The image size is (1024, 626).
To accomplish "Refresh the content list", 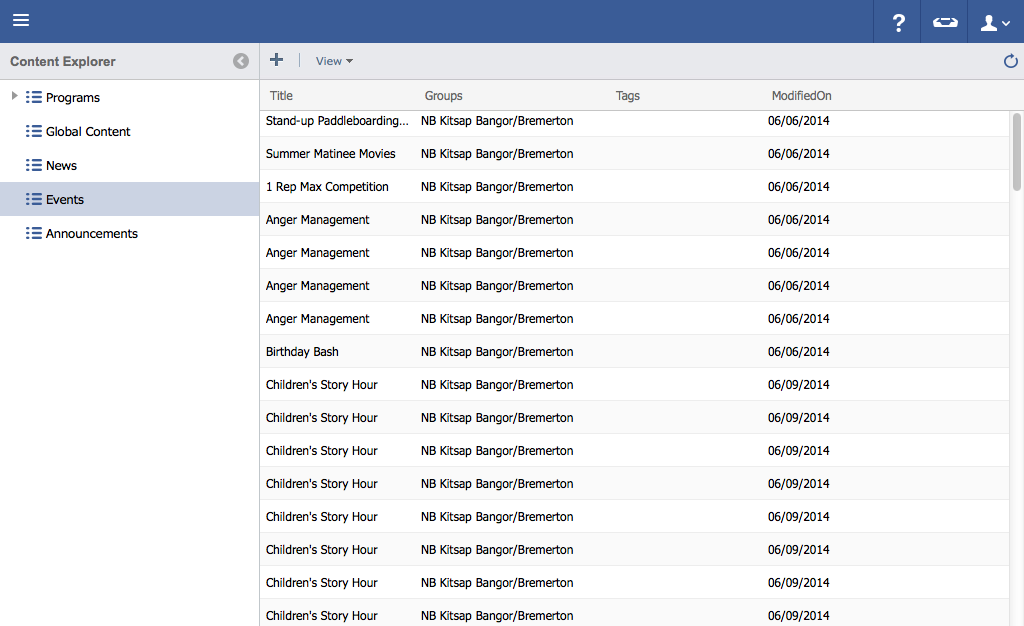I will pos(1010,61).
